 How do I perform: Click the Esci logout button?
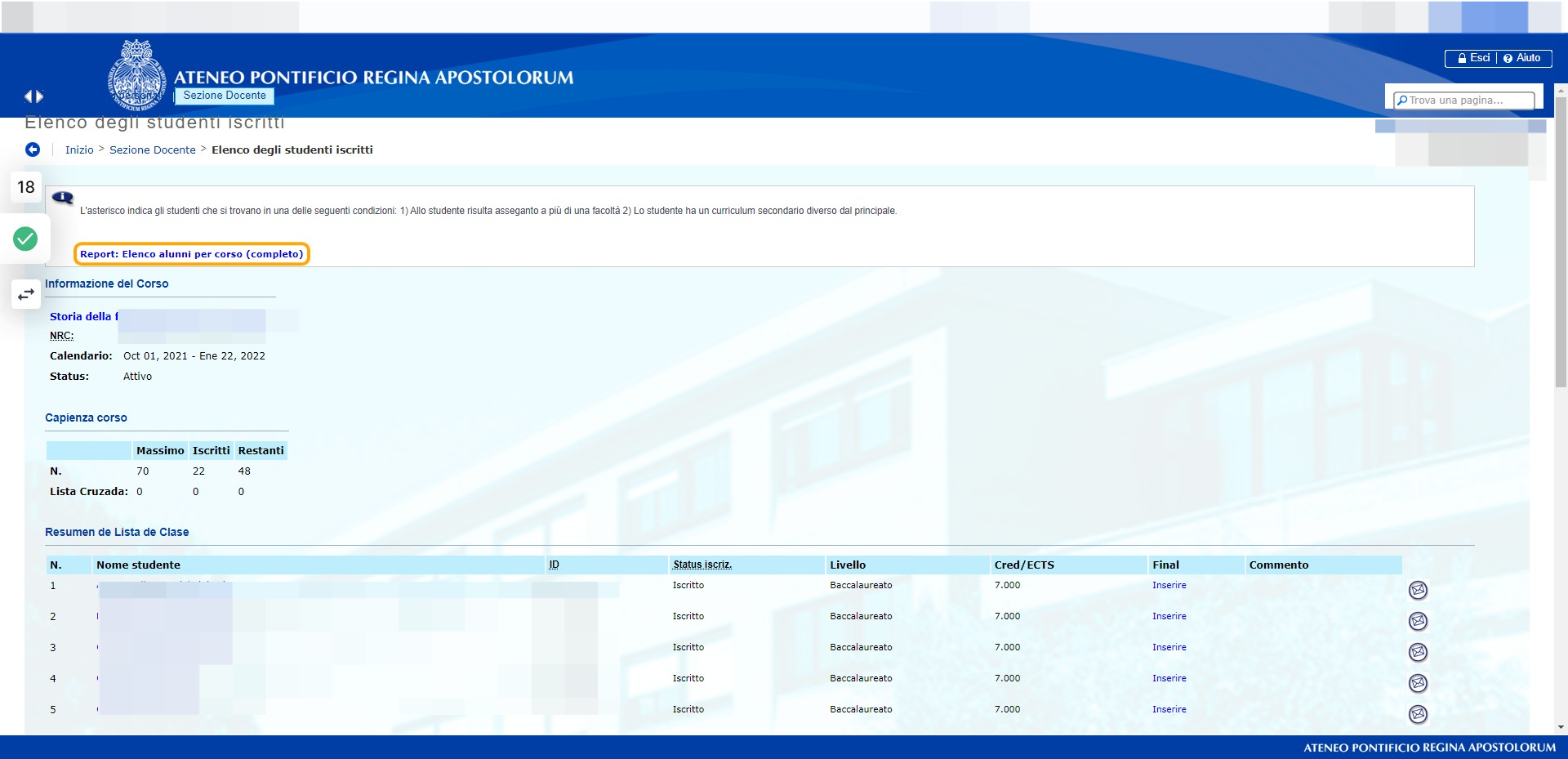1473,58
